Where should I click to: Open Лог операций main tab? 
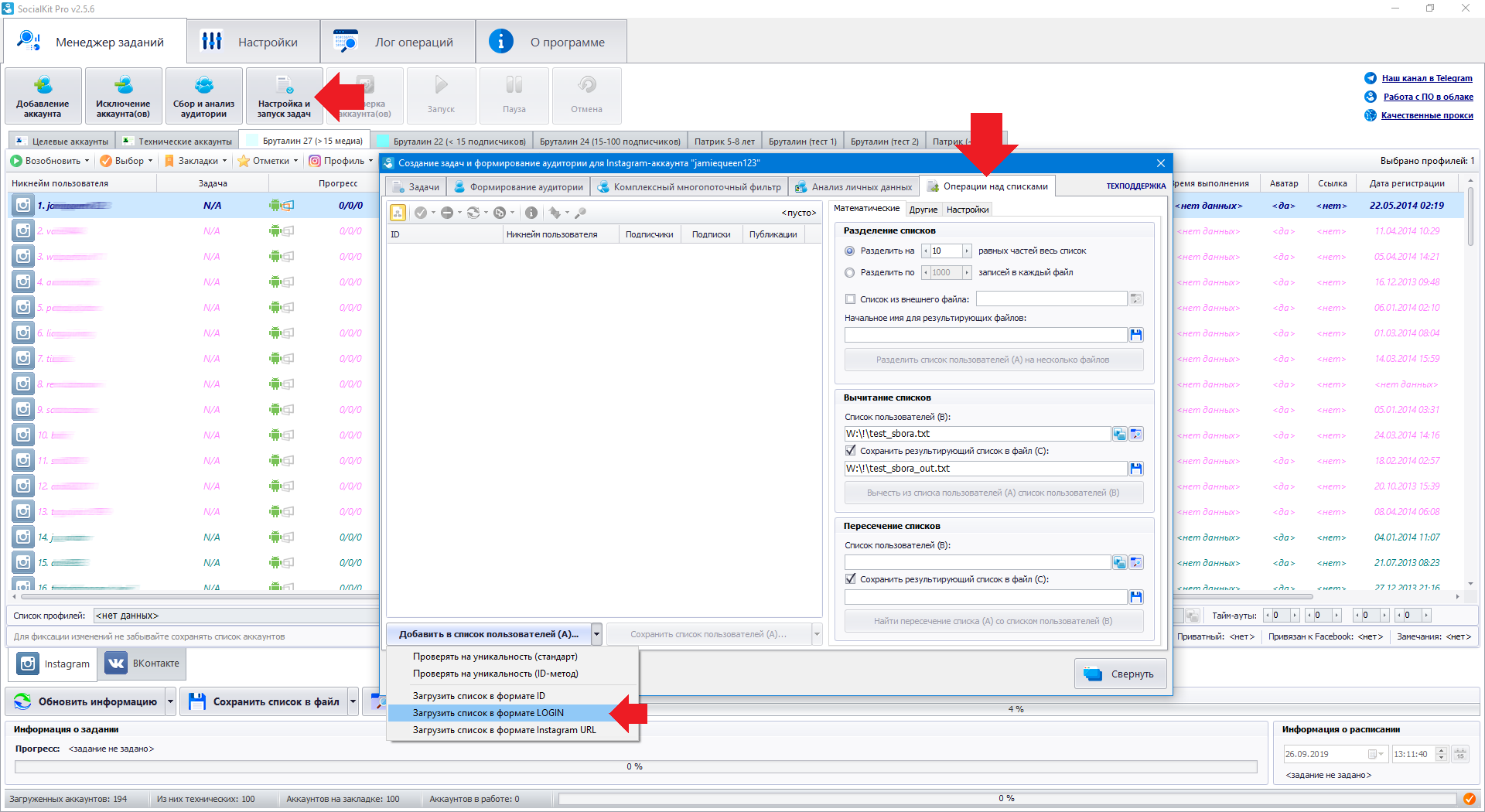(398, 42)
